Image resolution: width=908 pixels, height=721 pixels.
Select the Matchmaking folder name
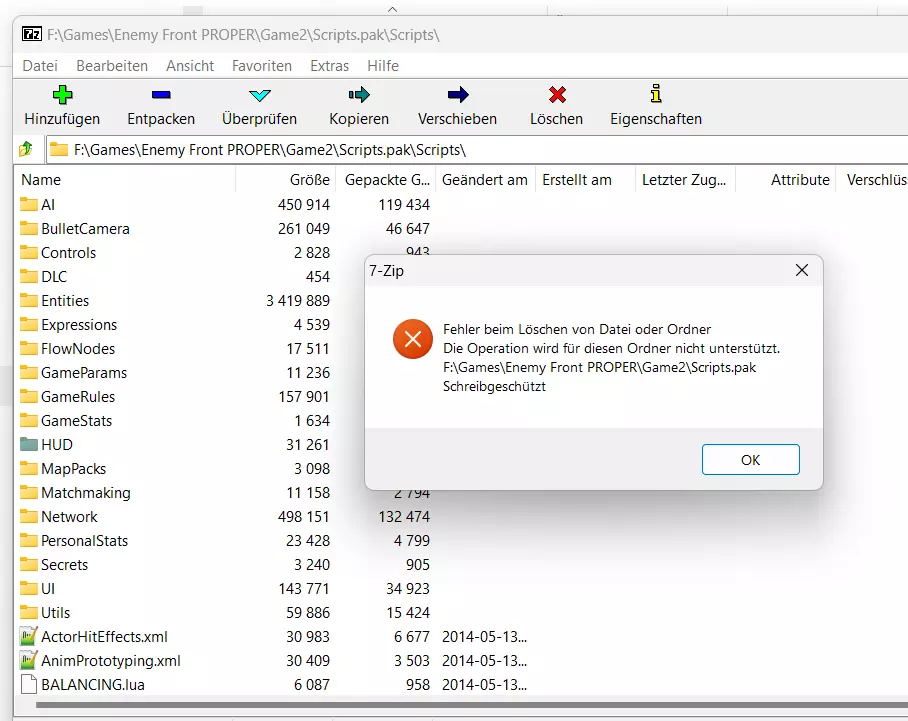tap(86, 493)
